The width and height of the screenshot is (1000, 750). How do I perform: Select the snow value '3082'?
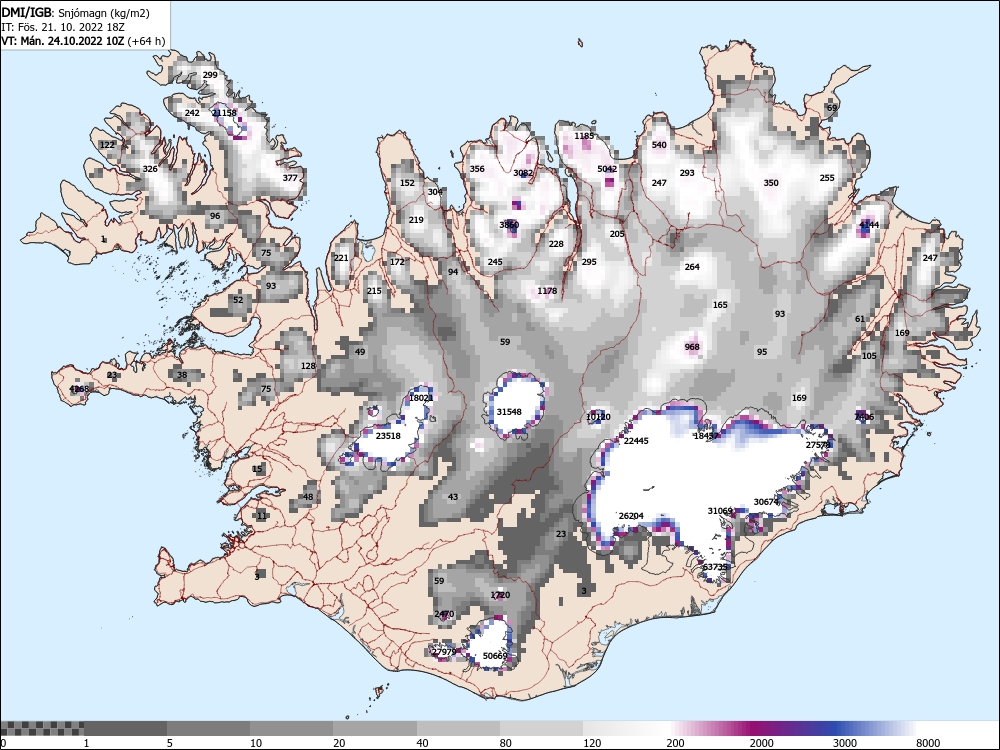pyautogui.click(x=523, y=173)
